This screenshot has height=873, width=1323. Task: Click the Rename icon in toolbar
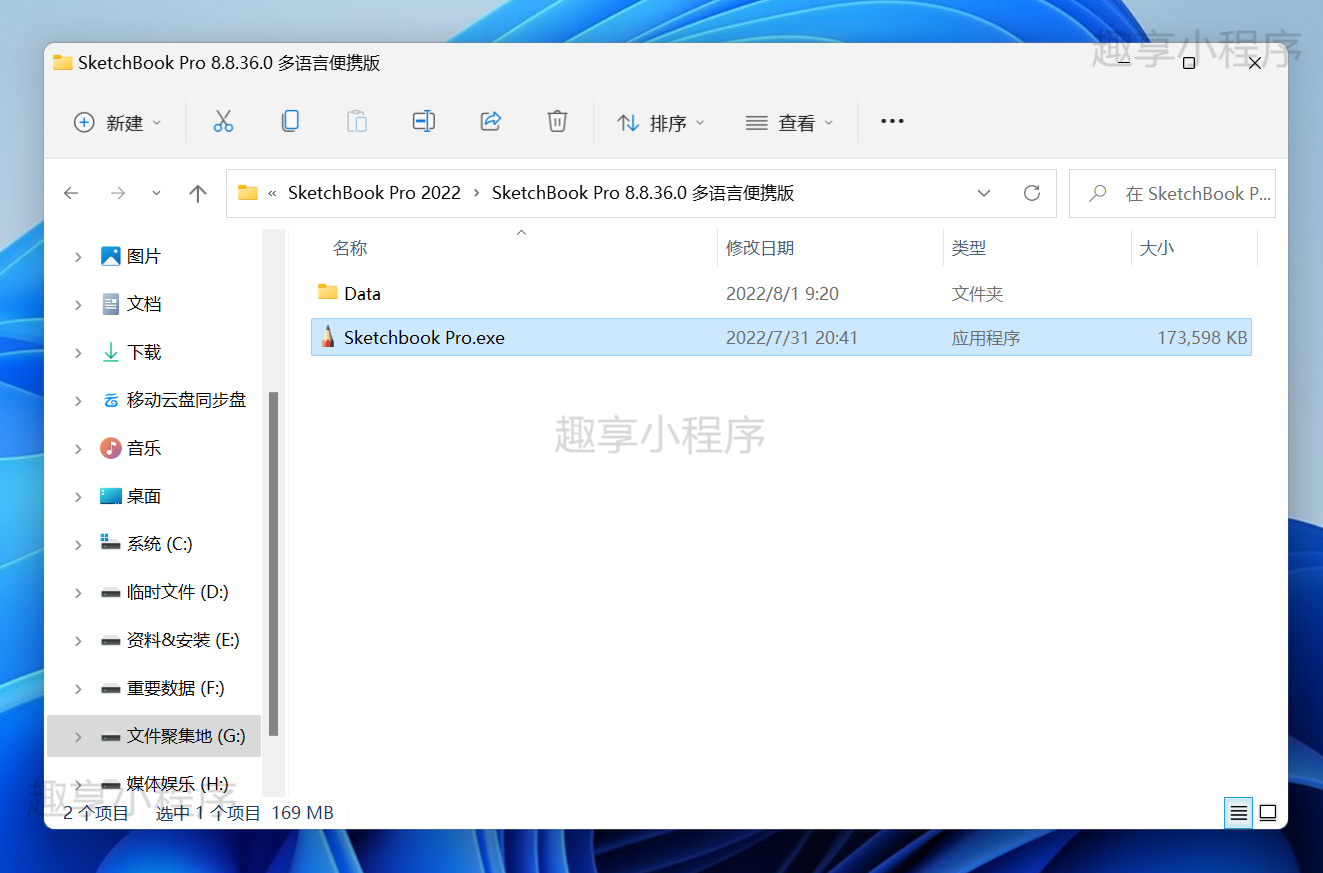tap(424, 122)
